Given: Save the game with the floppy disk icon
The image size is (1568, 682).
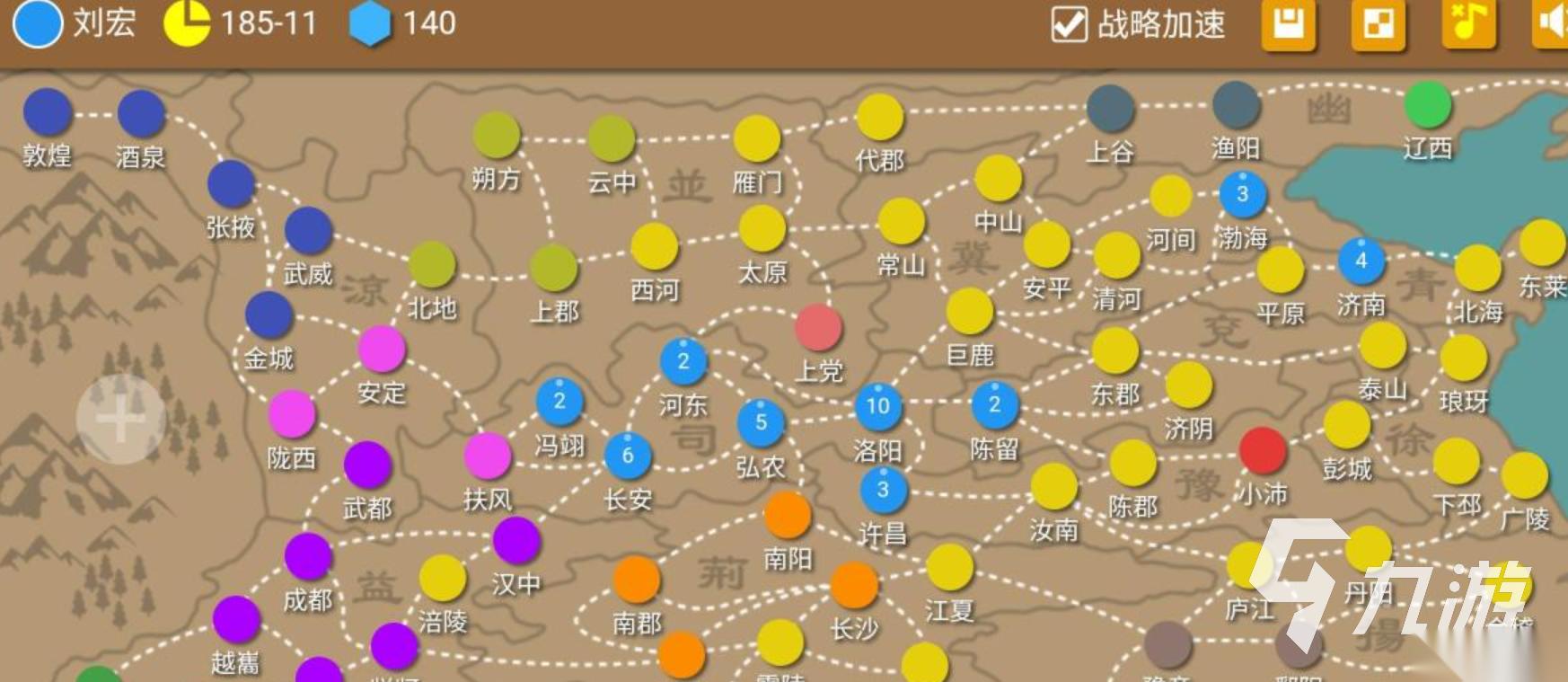Looking at the screenshot, I should (1289, 23).
